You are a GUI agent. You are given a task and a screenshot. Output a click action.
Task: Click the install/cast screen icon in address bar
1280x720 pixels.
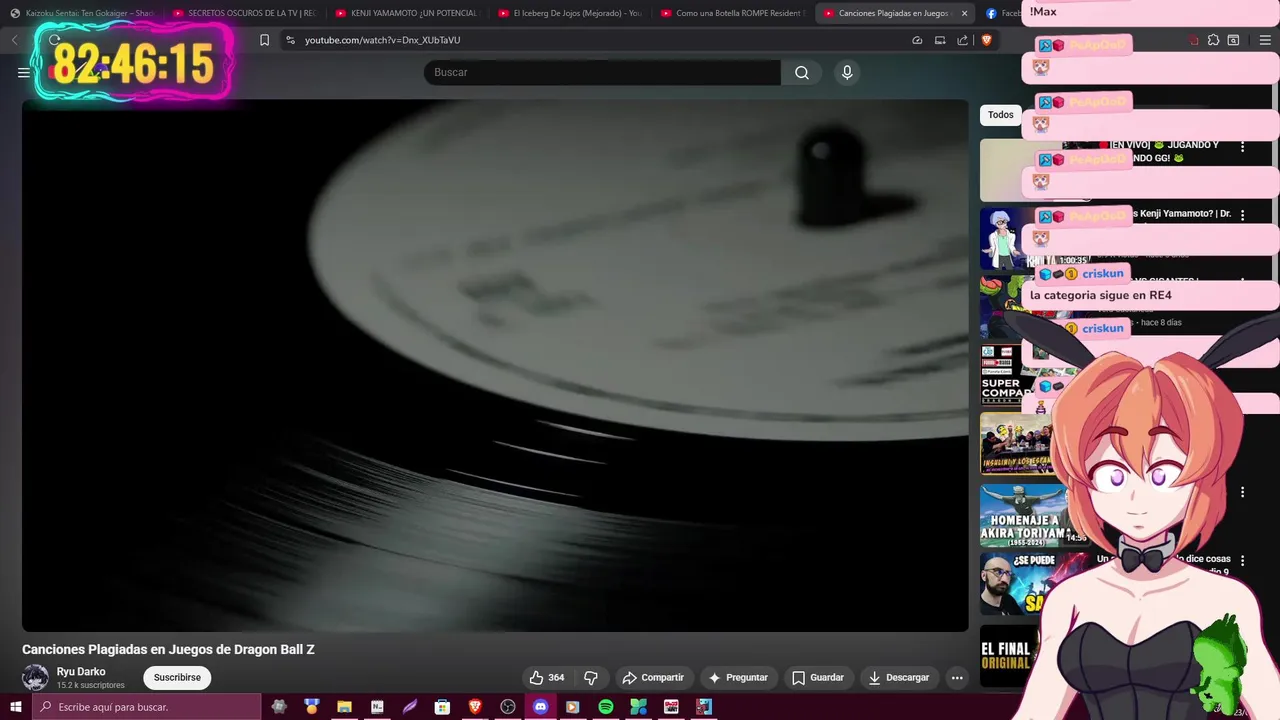pyautogui.click(x=940, y=40)
